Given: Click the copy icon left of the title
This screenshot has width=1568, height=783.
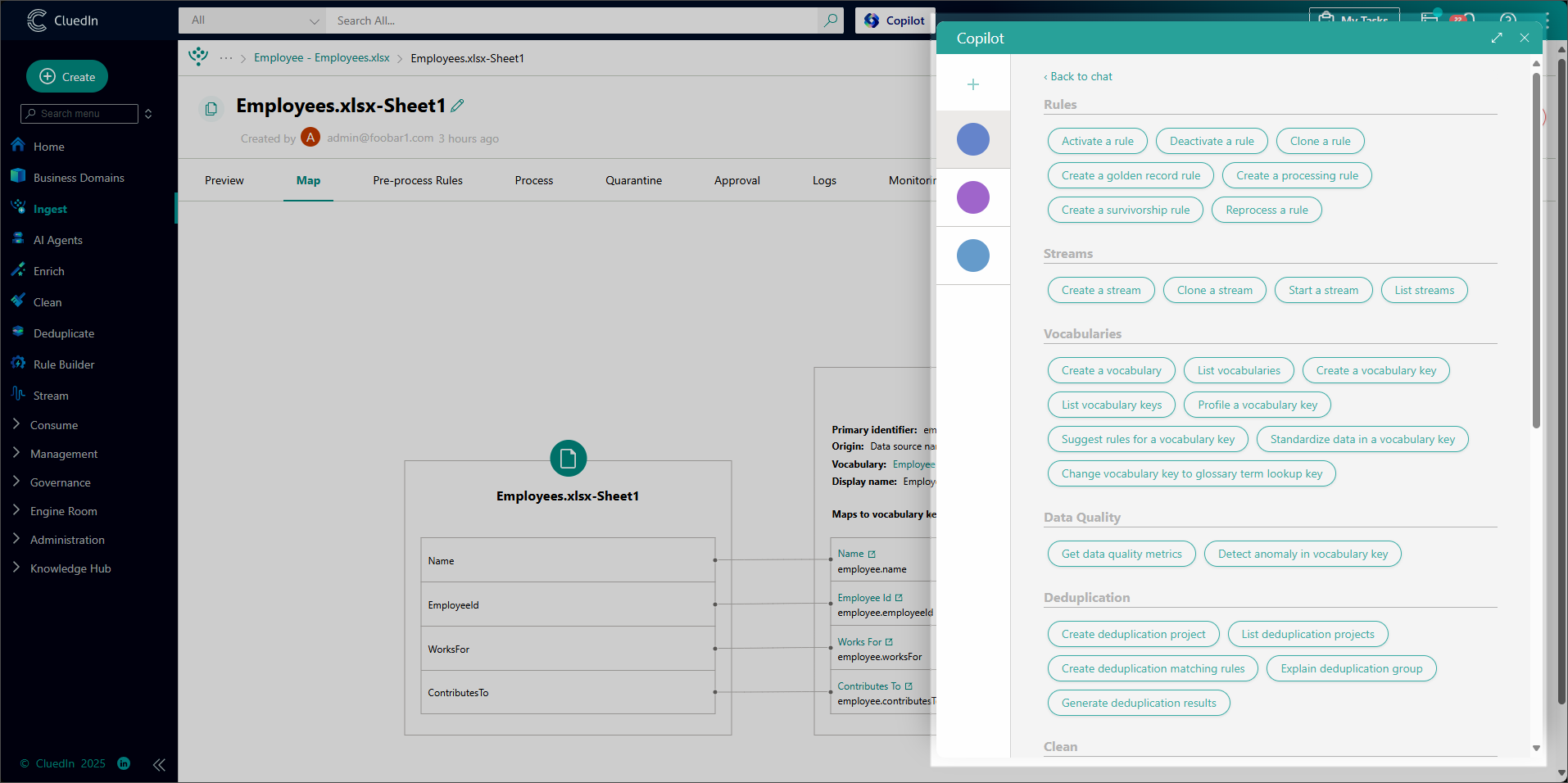Looking at the screenshot, I should 211,109.
